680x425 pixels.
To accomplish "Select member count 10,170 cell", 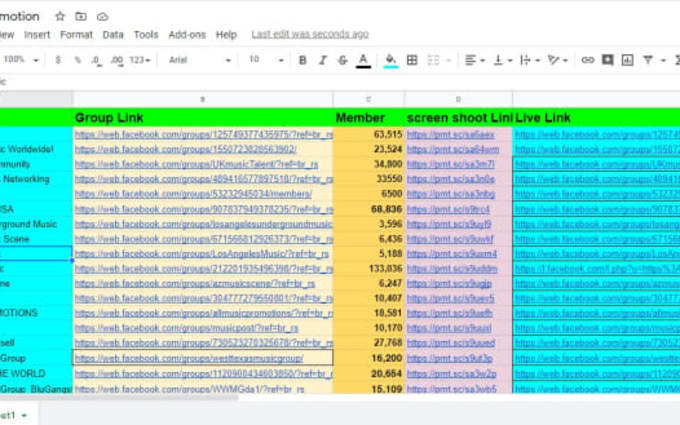I will [369, 328].
